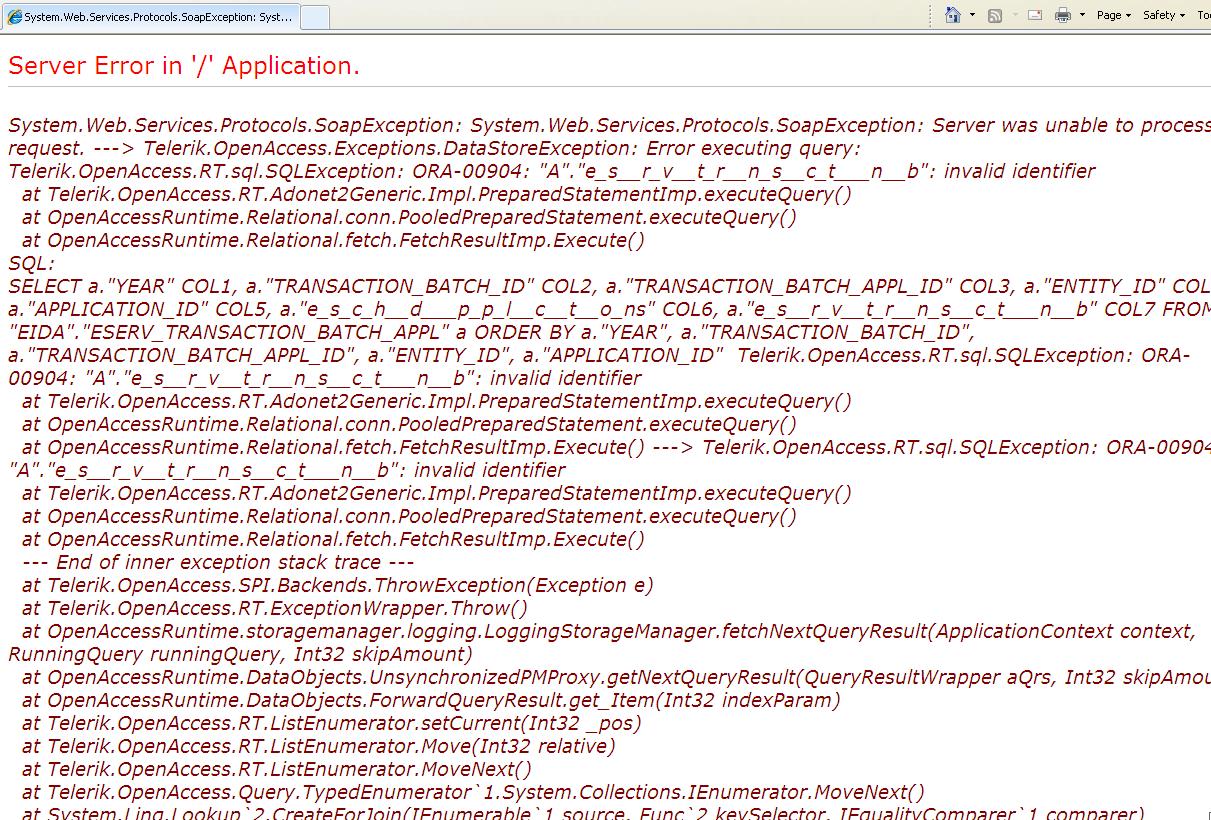This screenshot has width=1211, height=820.
Task: Click the line starting 'a."APPLICATION_ID" COL5'
Action: [609, 309]
